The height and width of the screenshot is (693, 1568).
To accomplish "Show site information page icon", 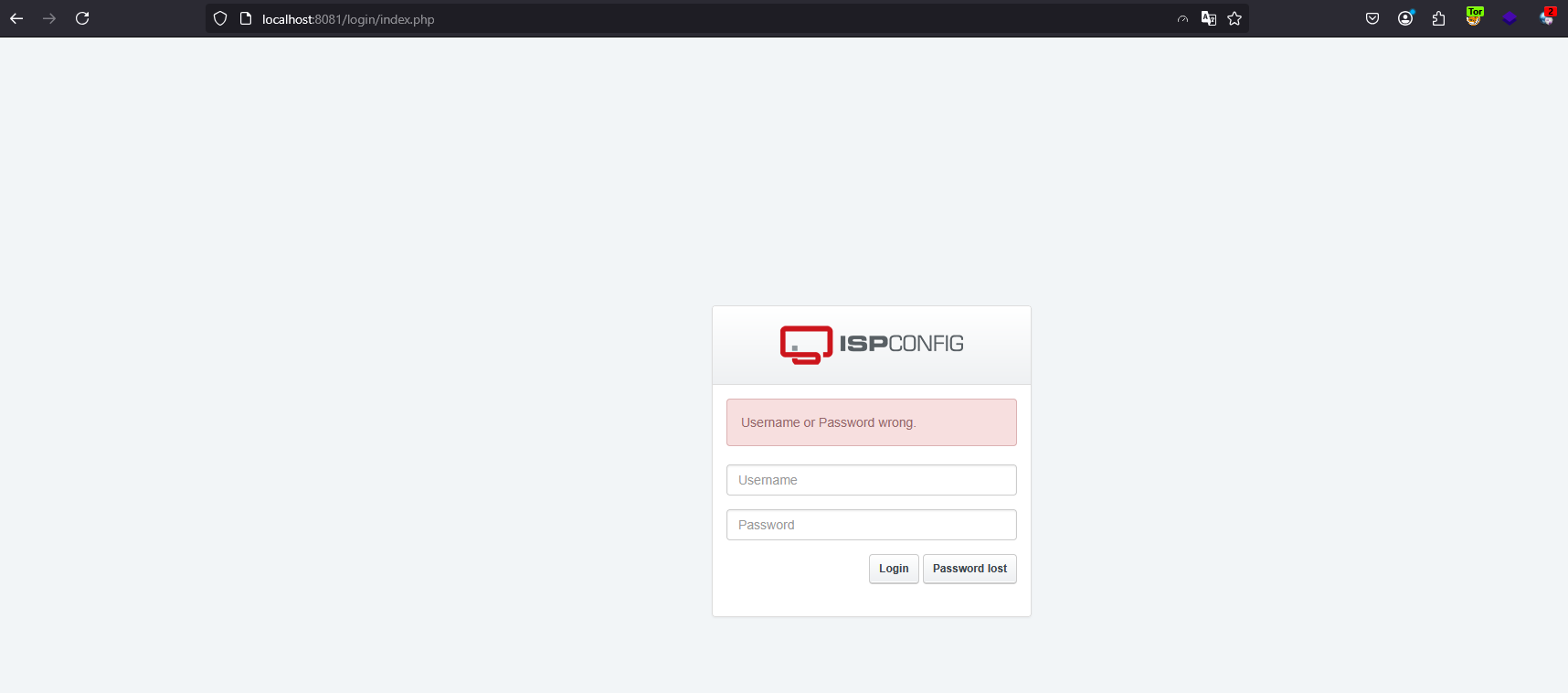I will [246, 18].
